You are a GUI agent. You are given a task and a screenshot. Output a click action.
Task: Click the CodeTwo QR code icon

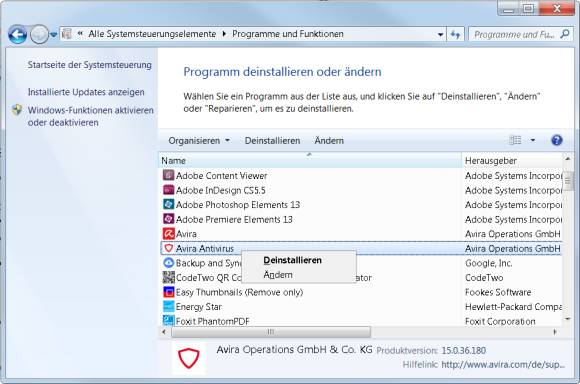168,277
